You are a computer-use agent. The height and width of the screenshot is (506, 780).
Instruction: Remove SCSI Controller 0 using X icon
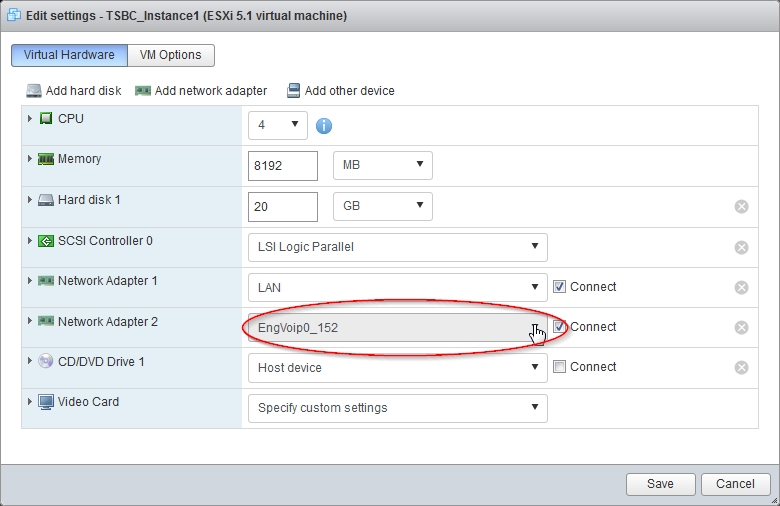pyautogui.click(x=741, y=247)
